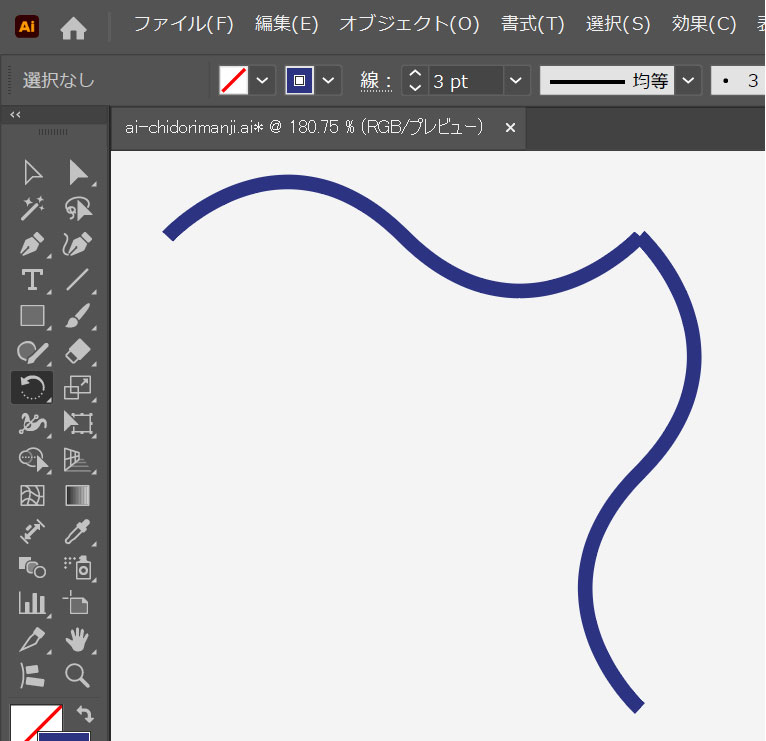Click the brush definition box
Viewport: 766px width, 741px height.
738,81
